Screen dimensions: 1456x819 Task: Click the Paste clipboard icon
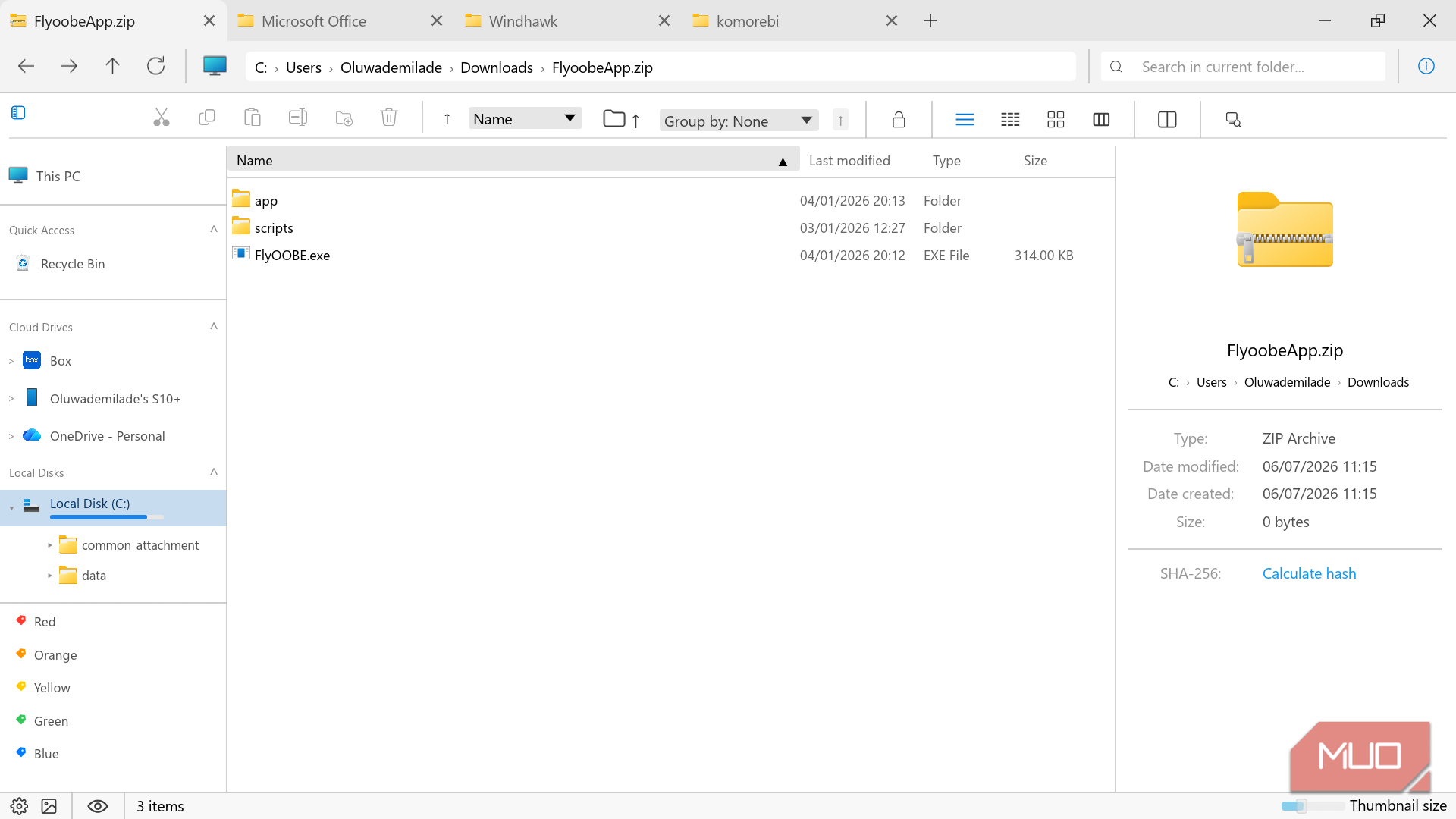click(253, 118)
